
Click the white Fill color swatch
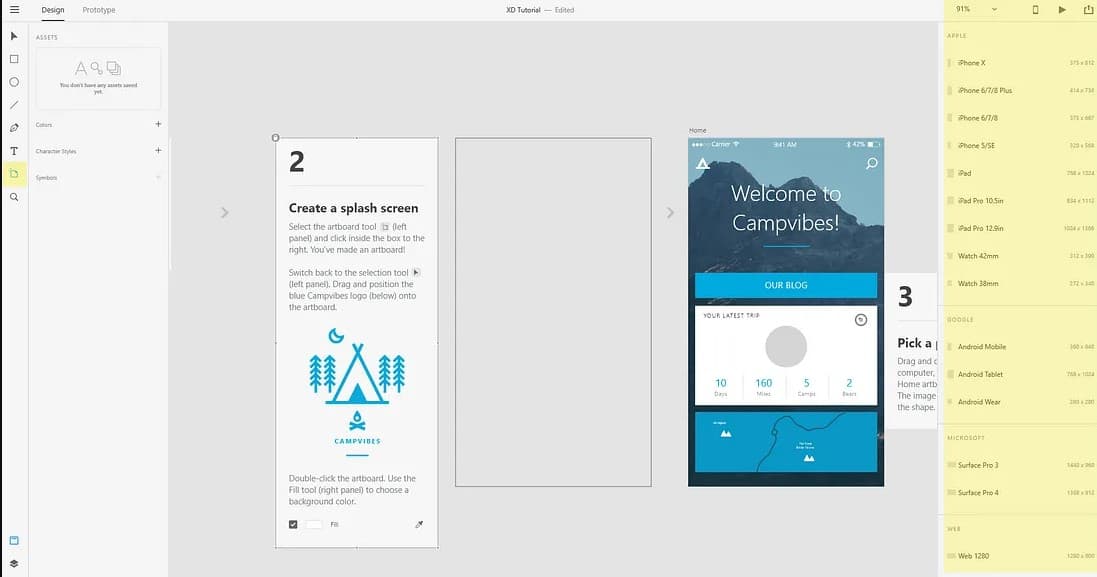[314, 525]
